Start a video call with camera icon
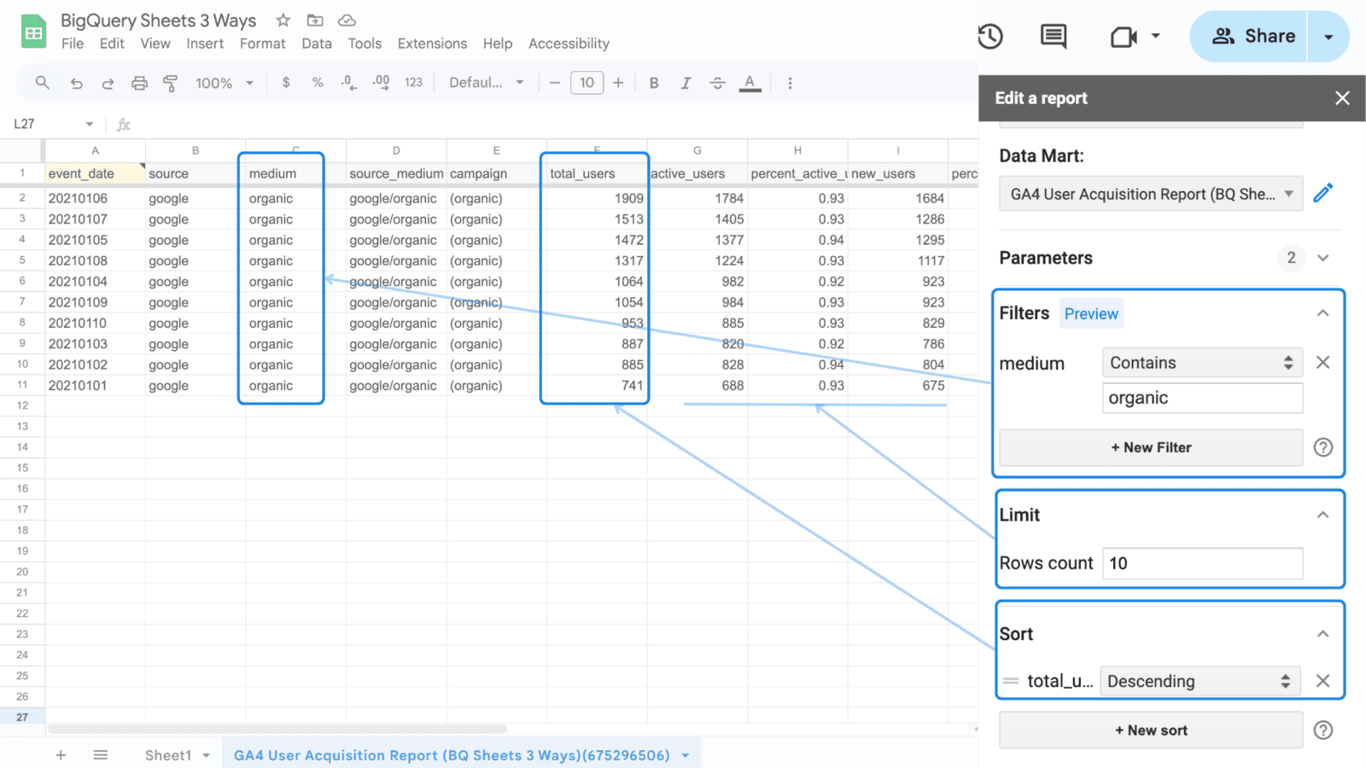This screenshot has width=1366, height=768. click(1124, 36)
